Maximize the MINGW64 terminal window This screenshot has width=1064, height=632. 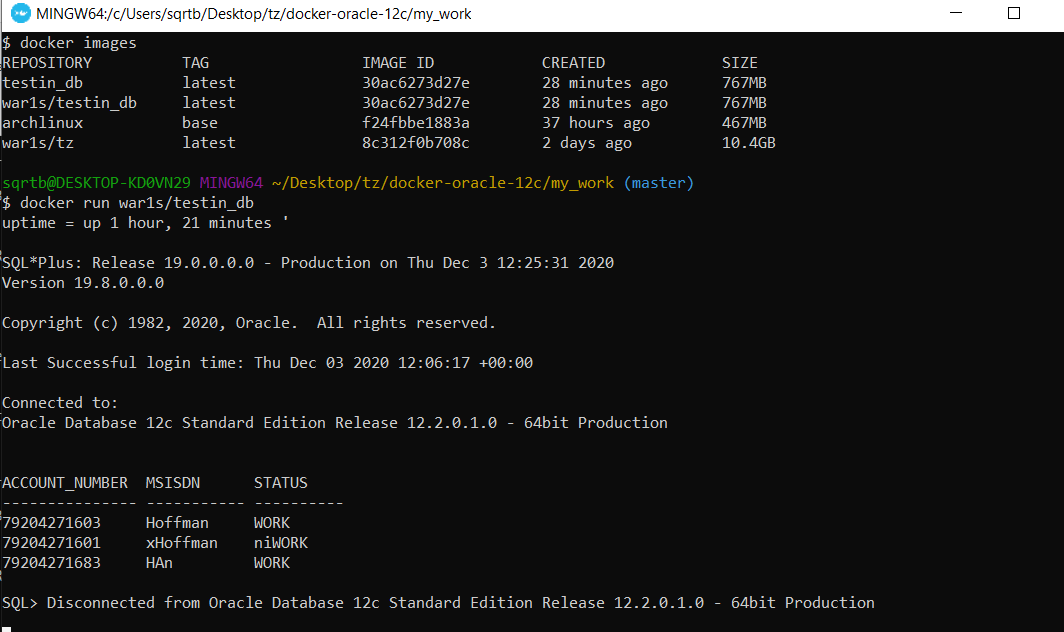[1014, 13]
